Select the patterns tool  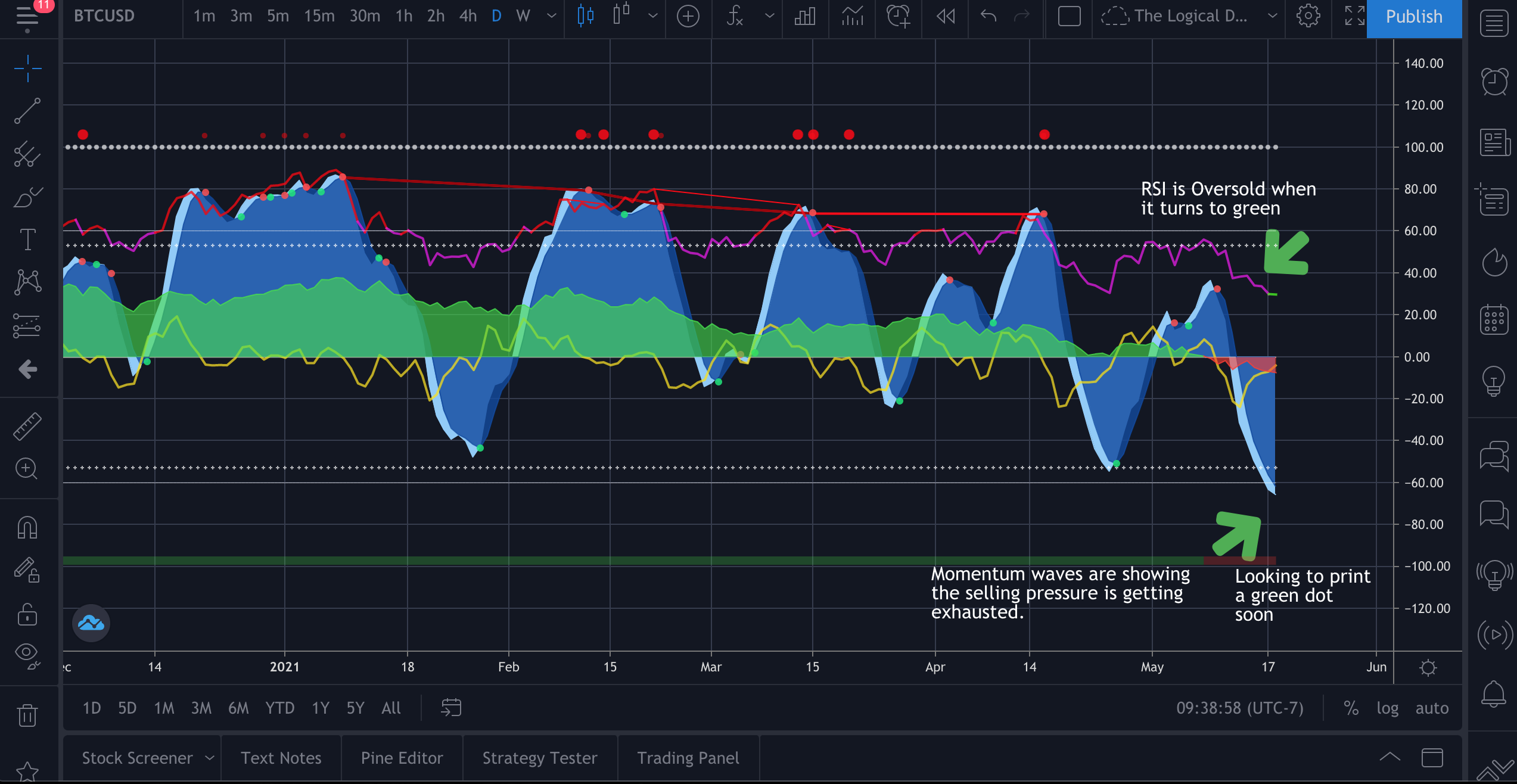(x=27, y=282)
